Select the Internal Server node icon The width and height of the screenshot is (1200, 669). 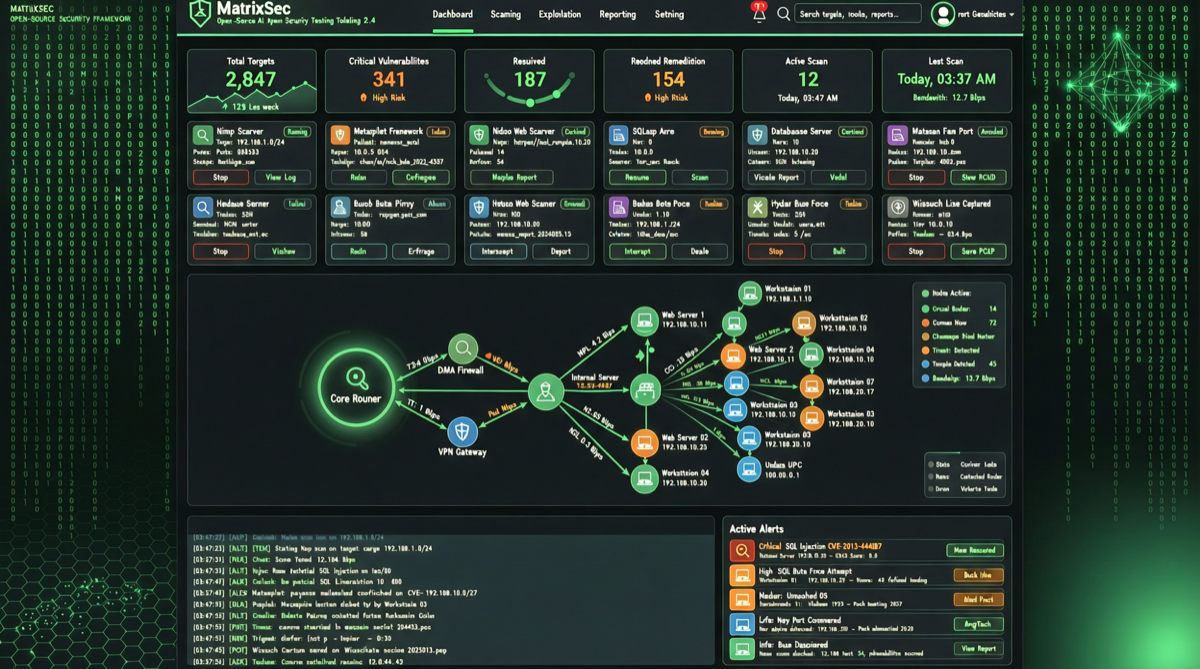point(640,390)
